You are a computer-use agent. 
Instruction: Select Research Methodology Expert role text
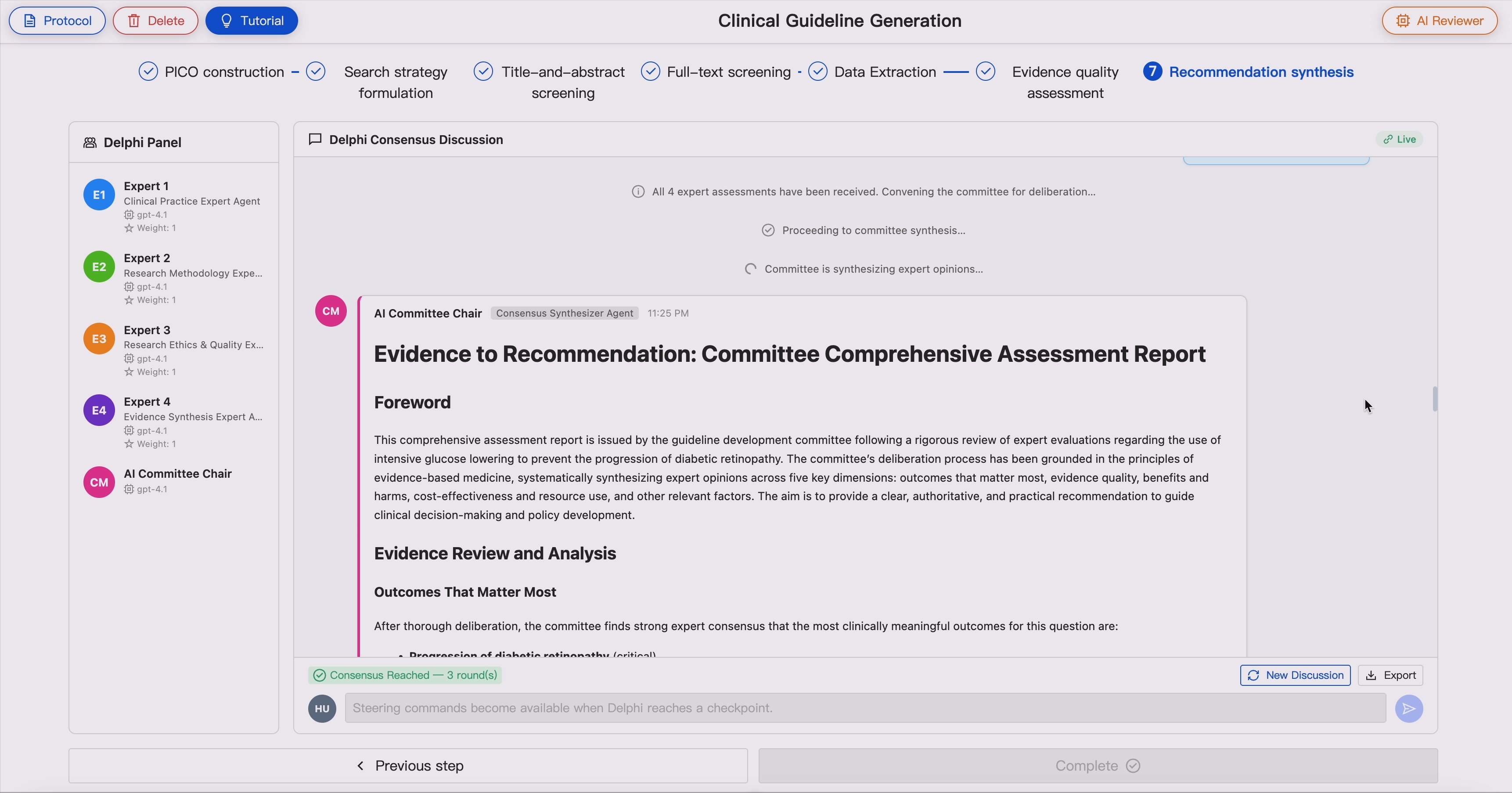click(193, 273)
